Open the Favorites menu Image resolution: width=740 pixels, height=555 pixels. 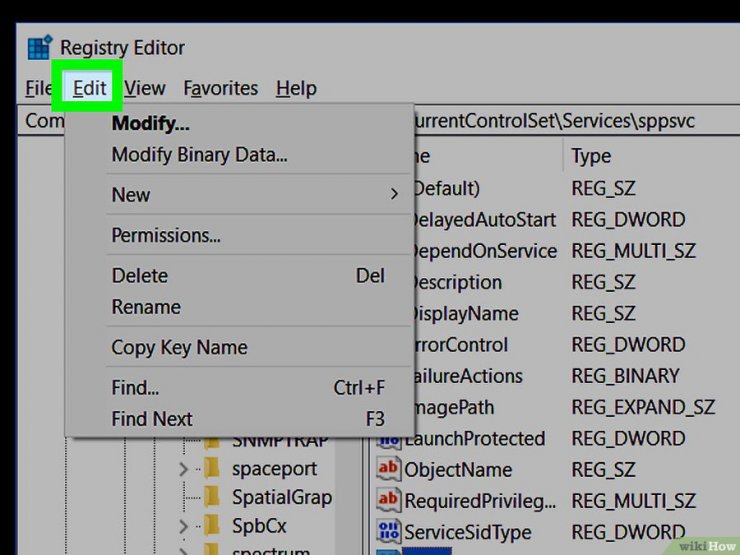(x=220, y=88)
